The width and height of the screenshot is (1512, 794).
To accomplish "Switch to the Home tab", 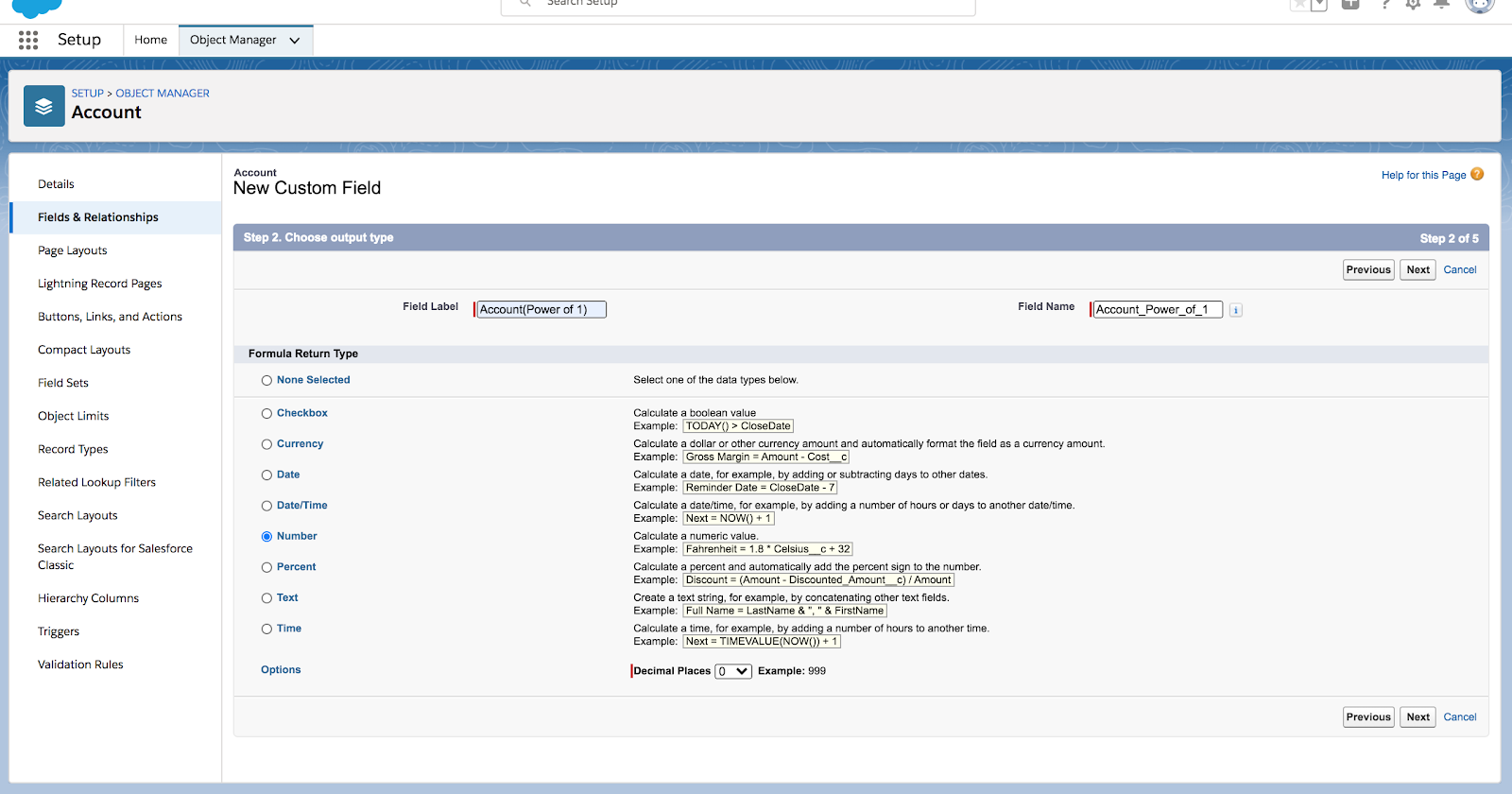I will [150, 40].
